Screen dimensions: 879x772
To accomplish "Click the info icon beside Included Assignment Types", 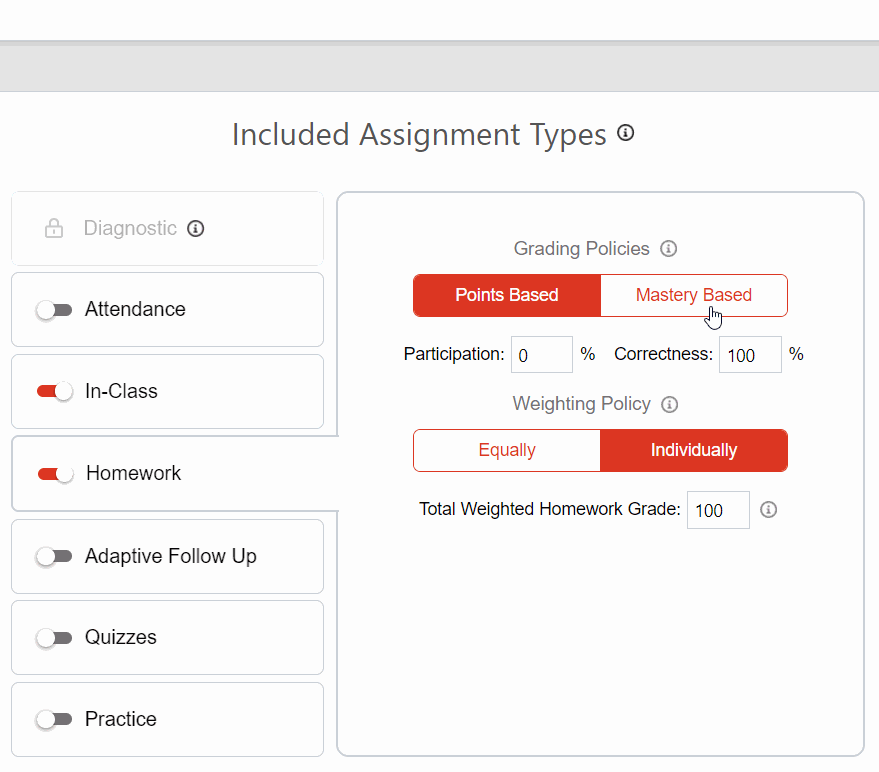I will coord(625,132).
